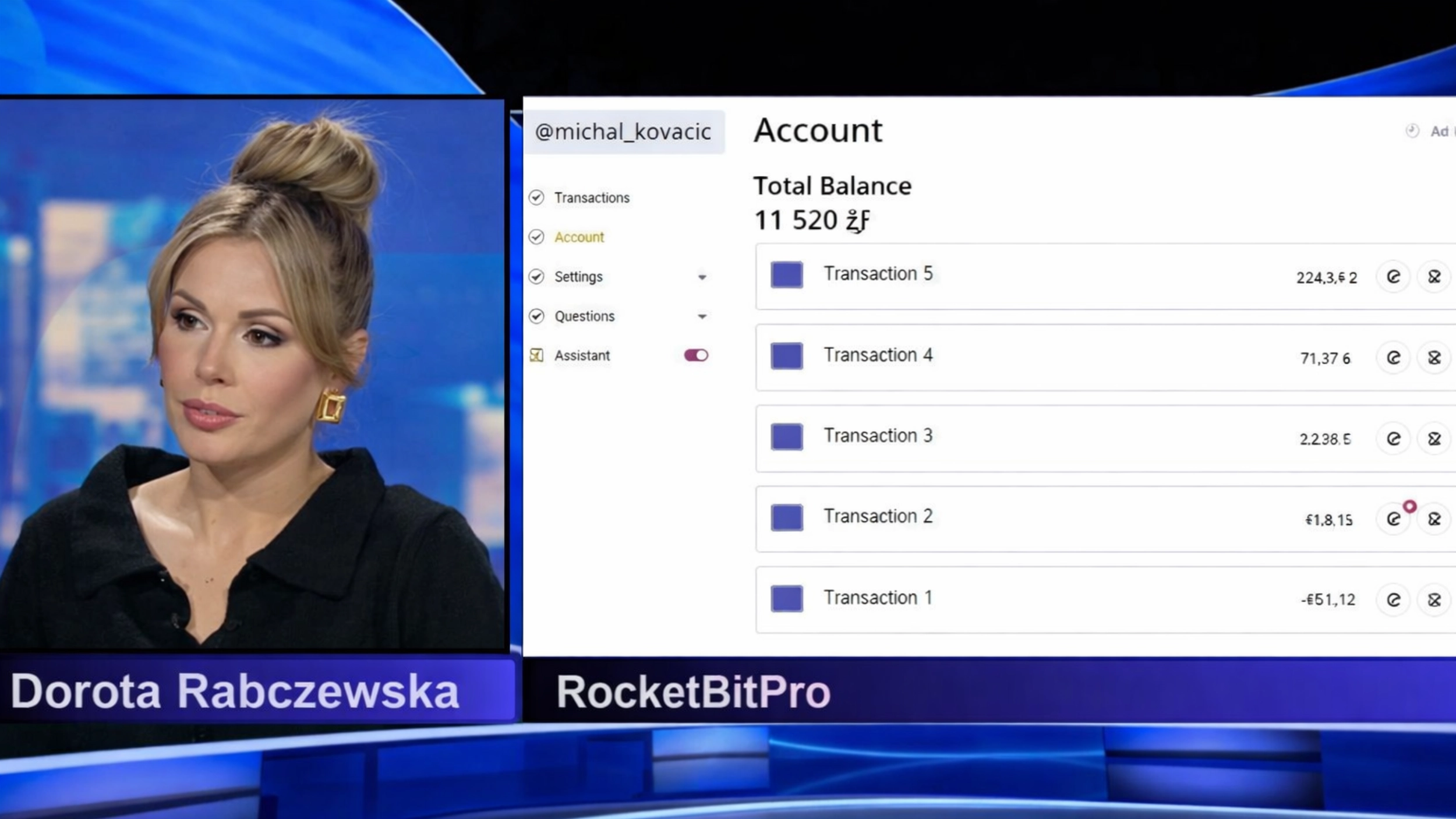The width and height of the screenshot is (1456, 819).
Task: Open the Questions sidebar menu item
Action: 584,316
